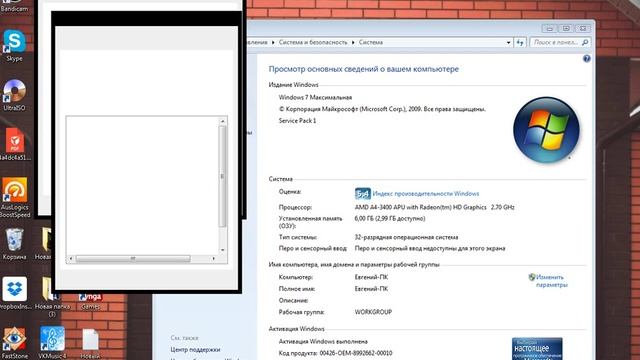Click computer name 'Евгений-ПК' next to Компьютер
Viewport: 640px width, 360px height.
pyautogui.click(x=371, y=277)
